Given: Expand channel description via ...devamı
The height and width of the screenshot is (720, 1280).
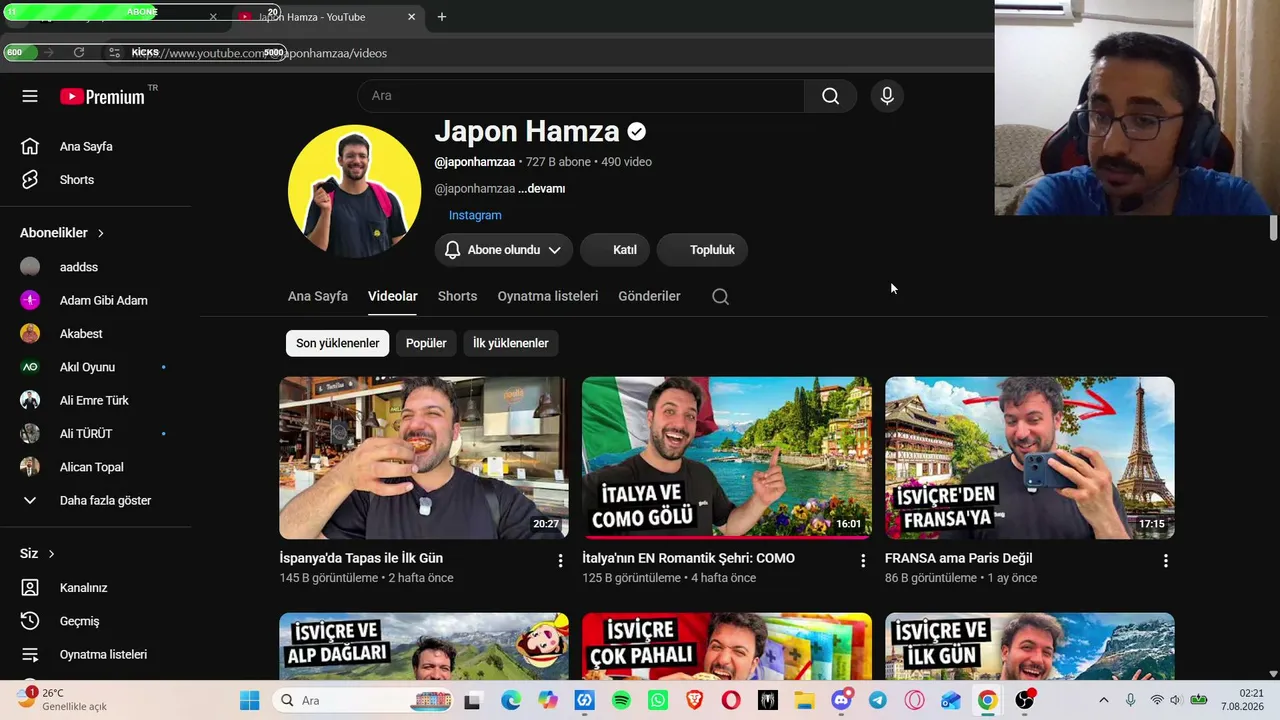Looking at the screenshot, I should (541, 189).
